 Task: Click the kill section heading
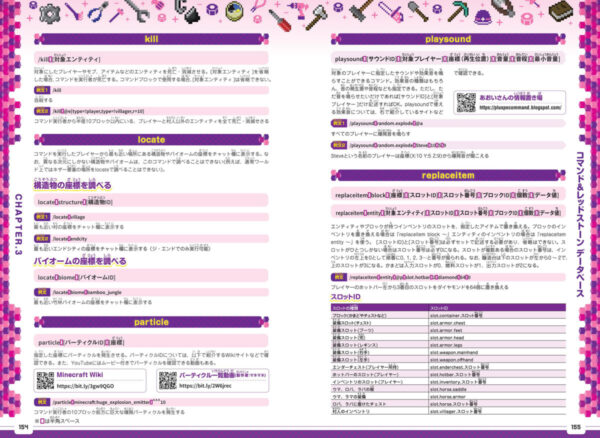pyautogui.click(x=152, y=39)
